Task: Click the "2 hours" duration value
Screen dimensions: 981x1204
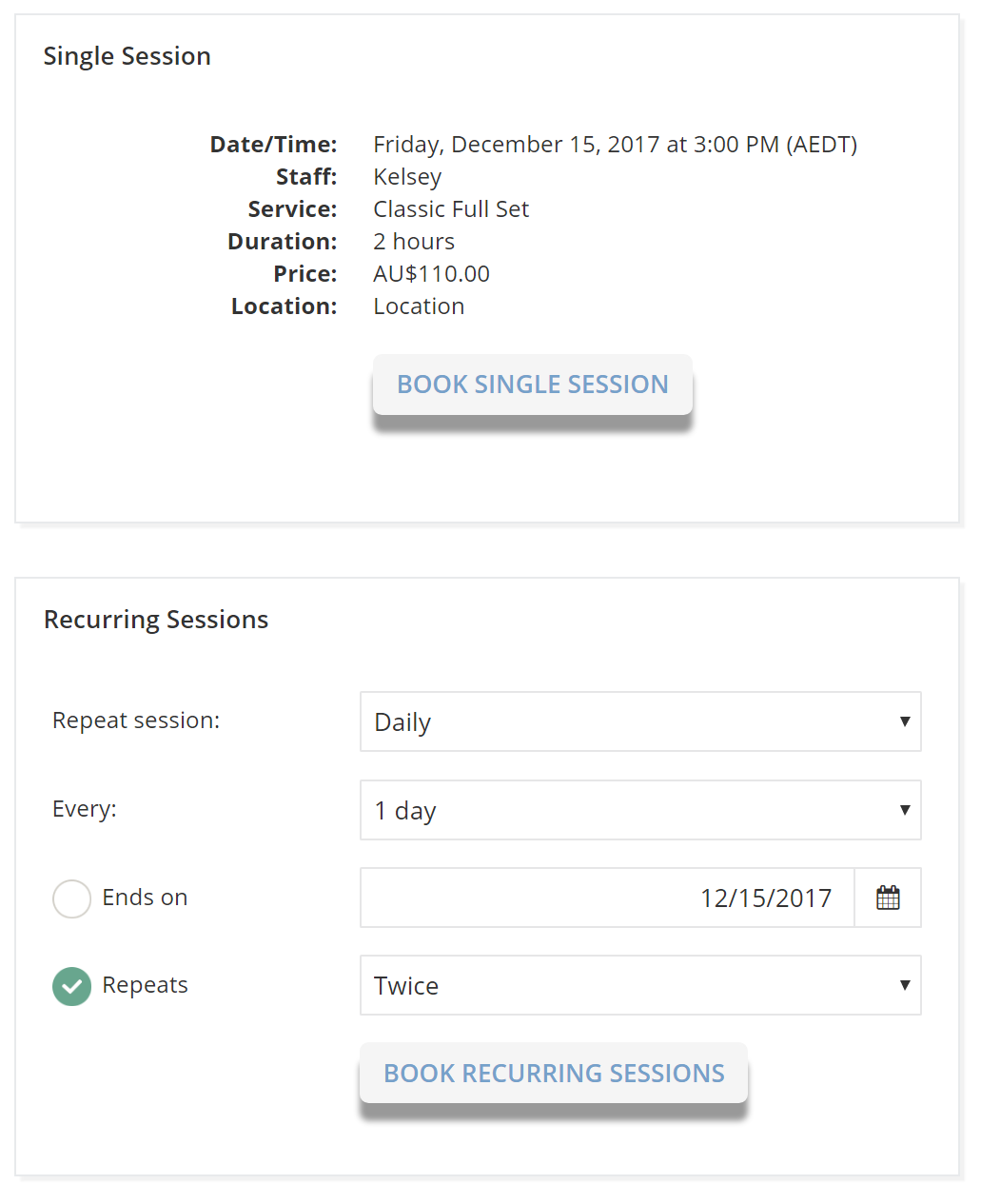Action: point(414,242)
